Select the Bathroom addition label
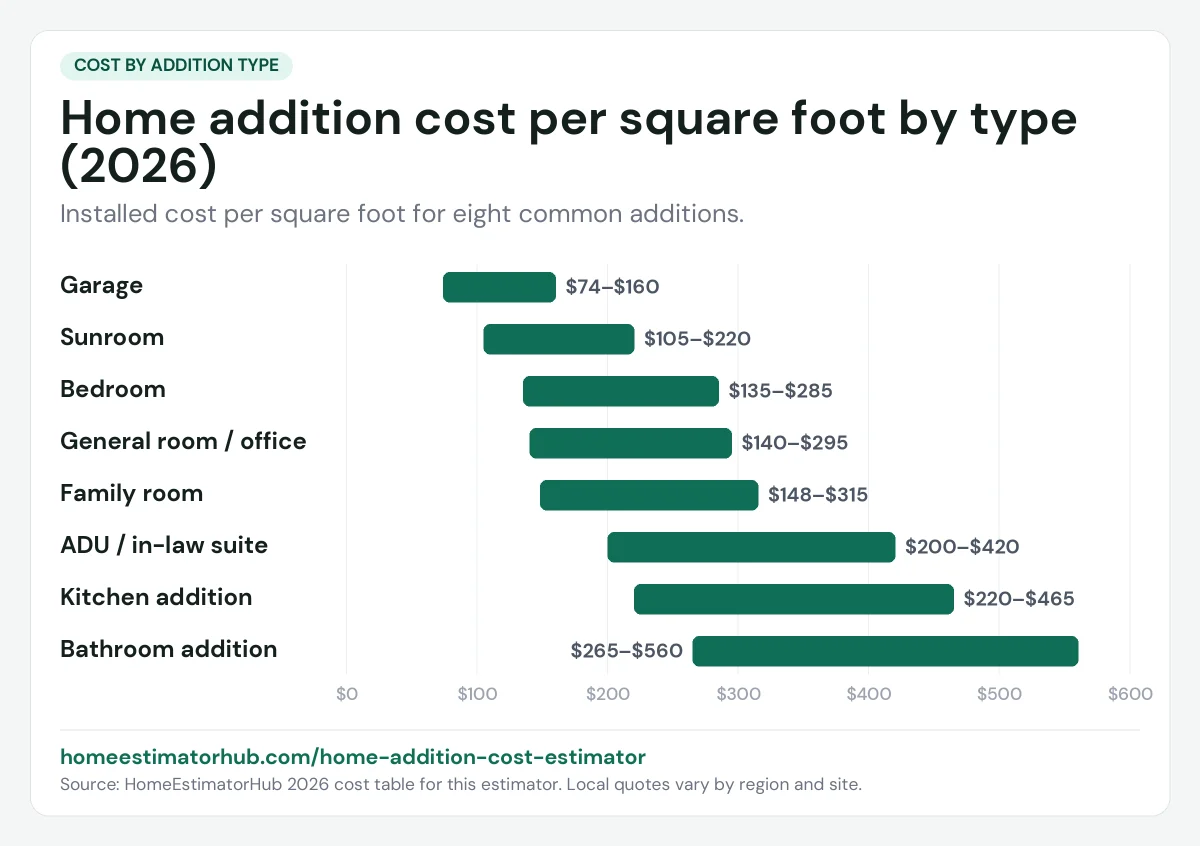The width and height of the screenshot is (1200, 846). pos(168,650)
